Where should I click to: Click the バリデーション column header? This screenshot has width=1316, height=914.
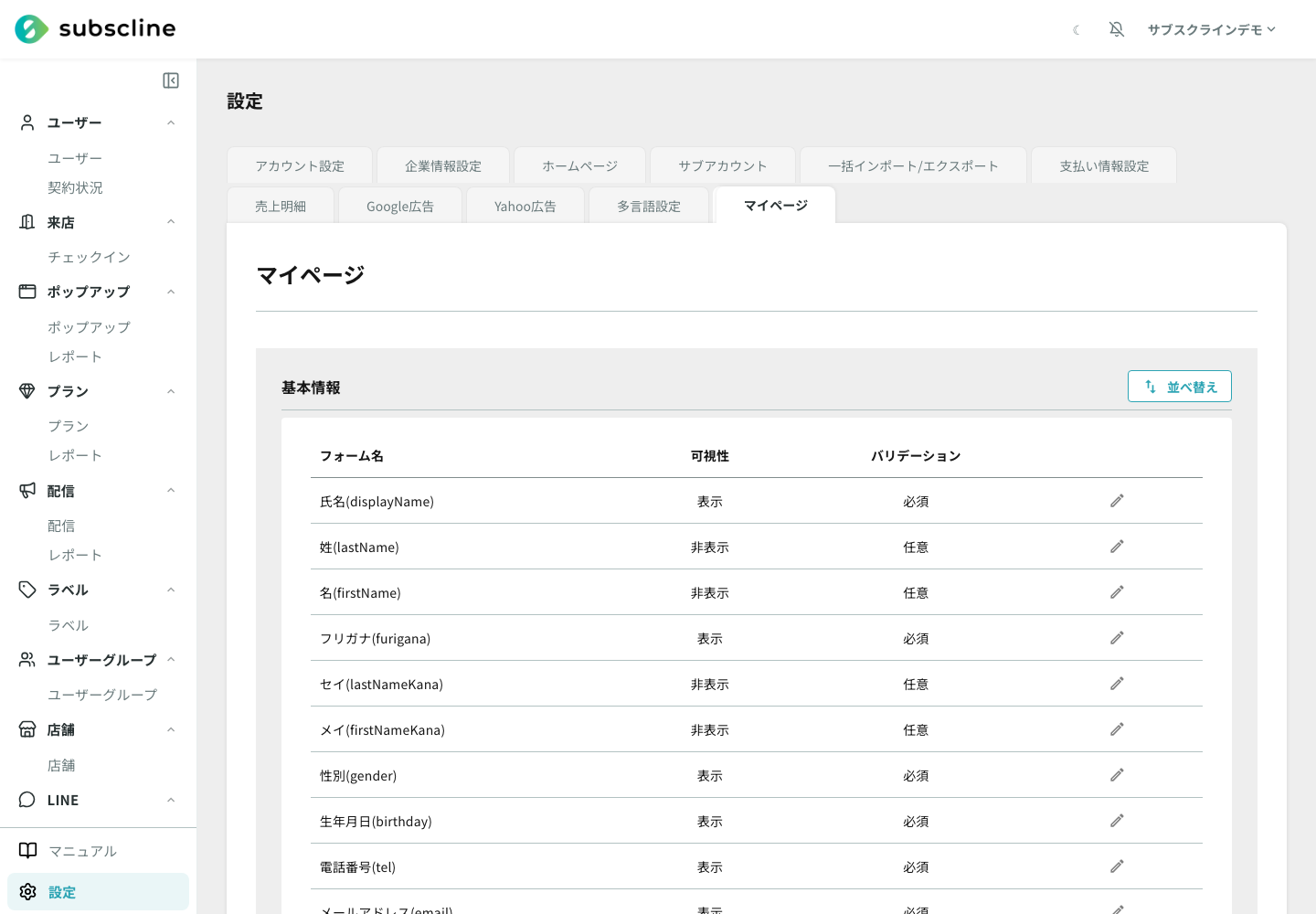(x=916, y=456)
